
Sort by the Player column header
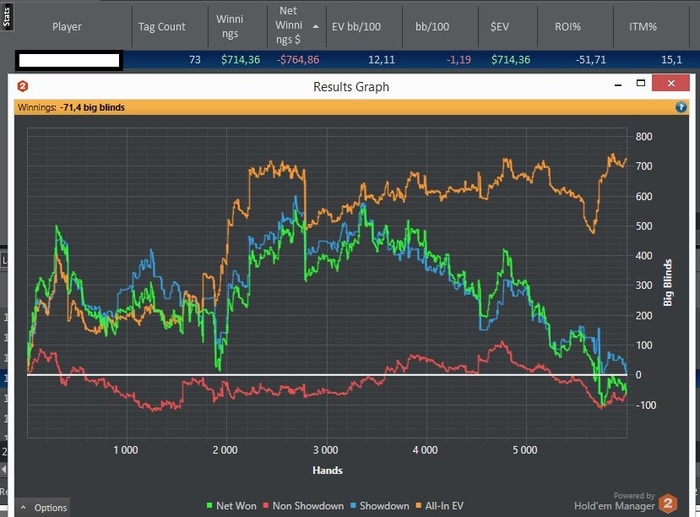coord(67,26)
